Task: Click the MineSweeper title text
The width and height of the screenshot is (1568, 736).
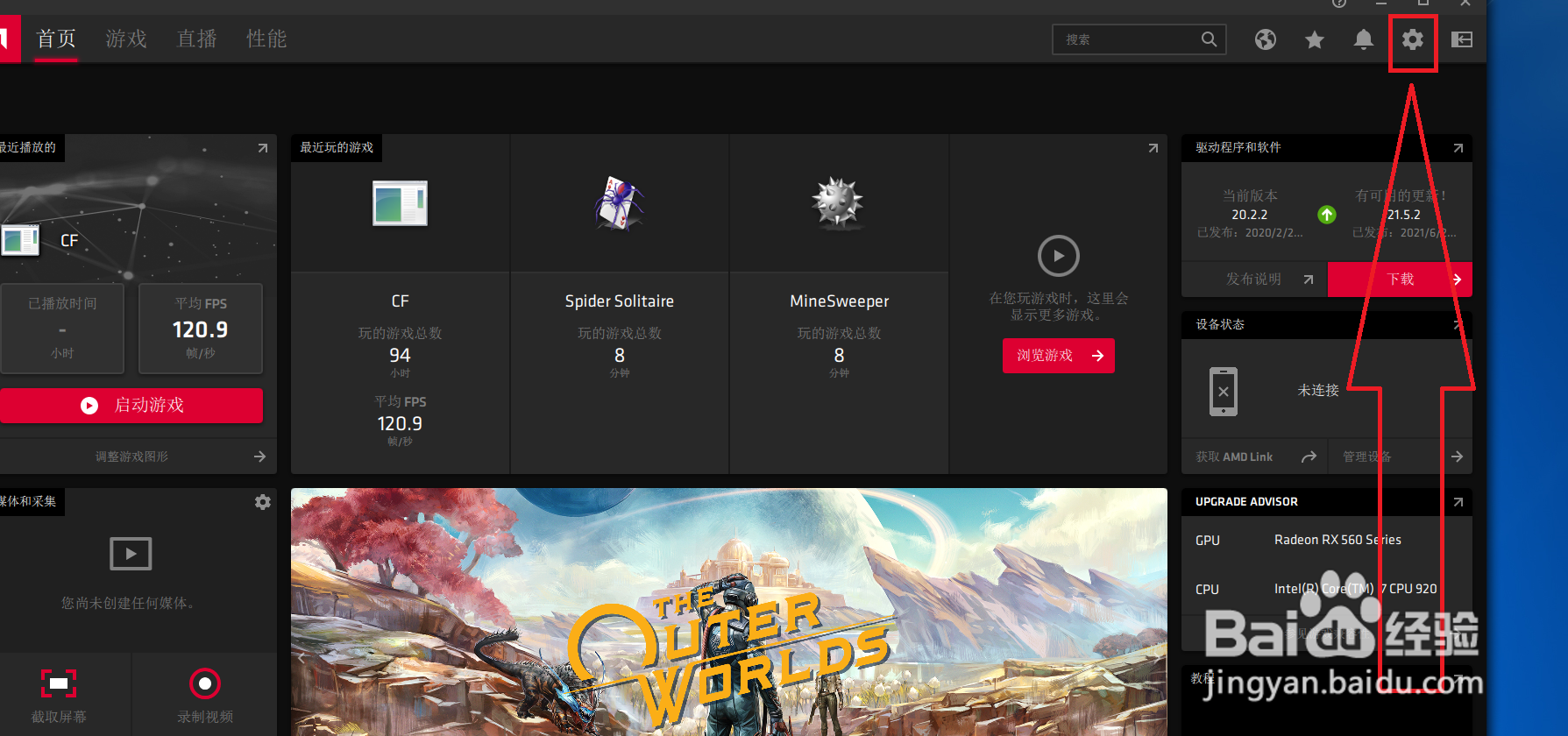Action: point(839,301)
